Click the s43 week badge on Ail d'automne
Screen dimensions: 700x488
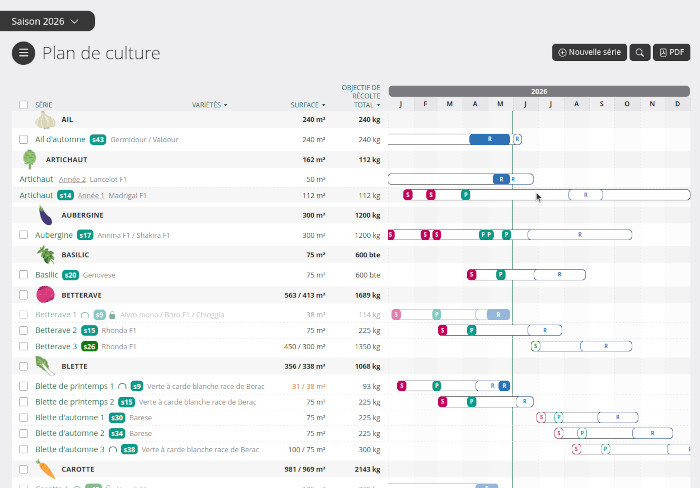pyautogui.click(x=98, y=140)
